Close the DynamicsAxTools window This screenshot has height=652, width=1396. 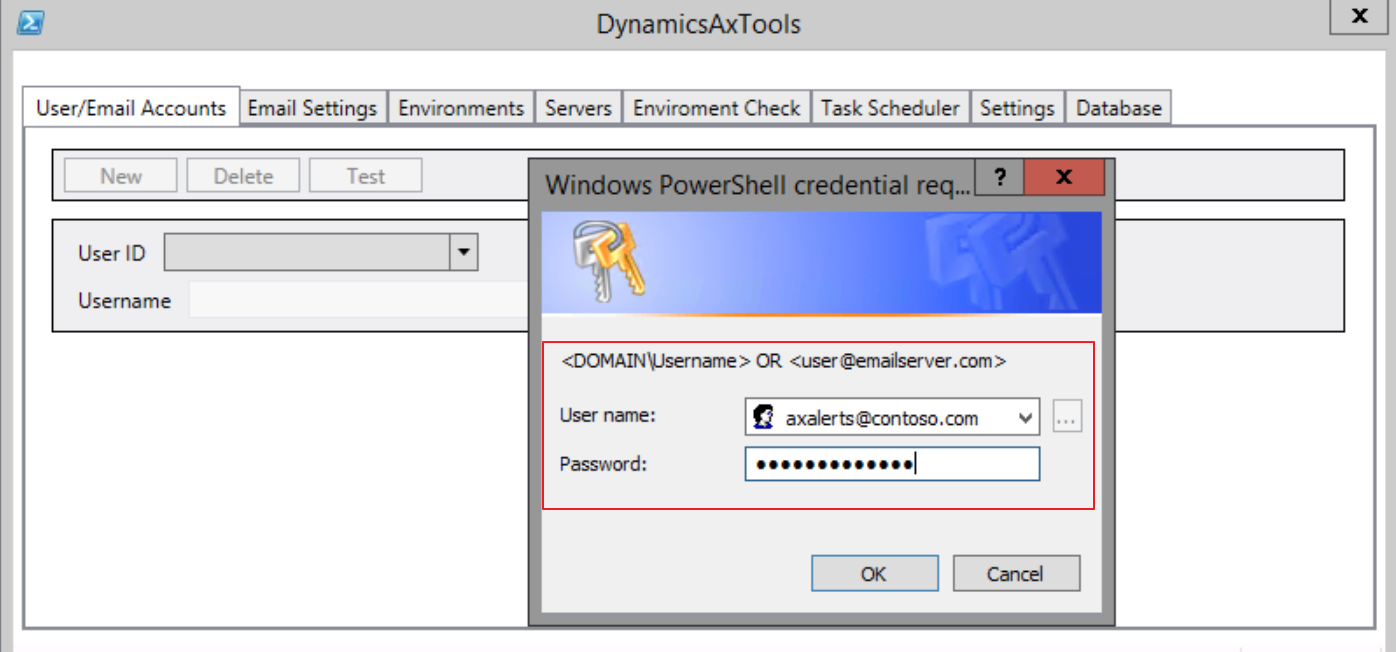pyautogui.click(x=1359, y=16)
